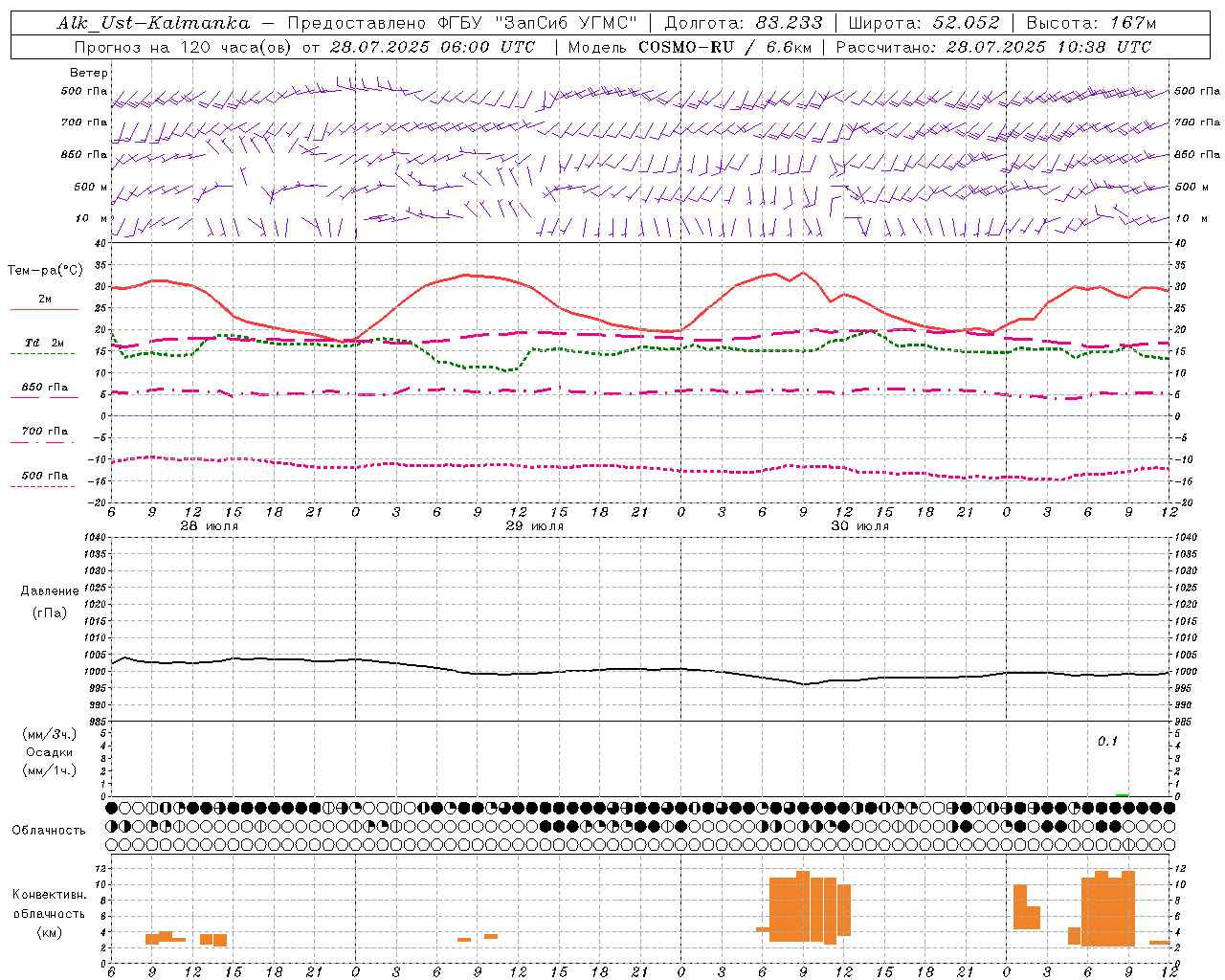This screenshot has width=1225, height=980.
Task: Click the Td 2м dew point legend label
Action: click(x=44, y=343)
